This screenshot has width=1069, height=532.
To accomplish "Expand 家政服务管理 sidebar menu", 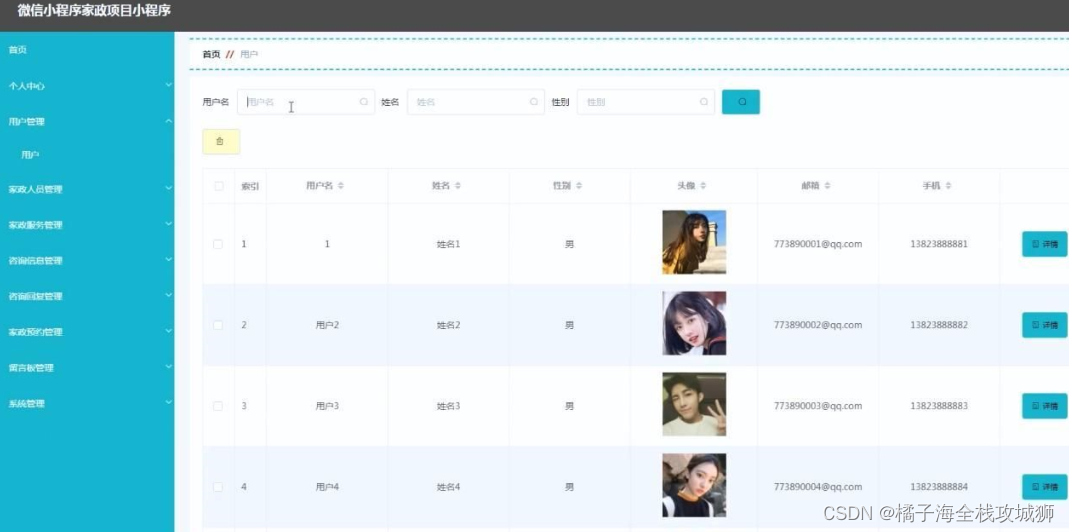I will [x=87, y=224].
